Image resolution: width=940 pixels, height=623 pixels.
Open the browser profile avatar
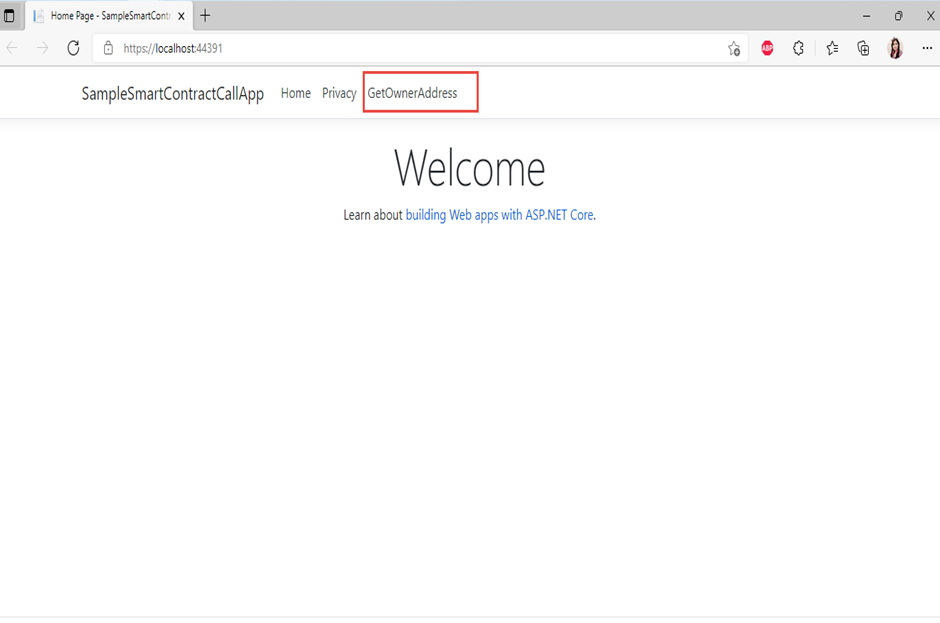(x=895, y=47)
